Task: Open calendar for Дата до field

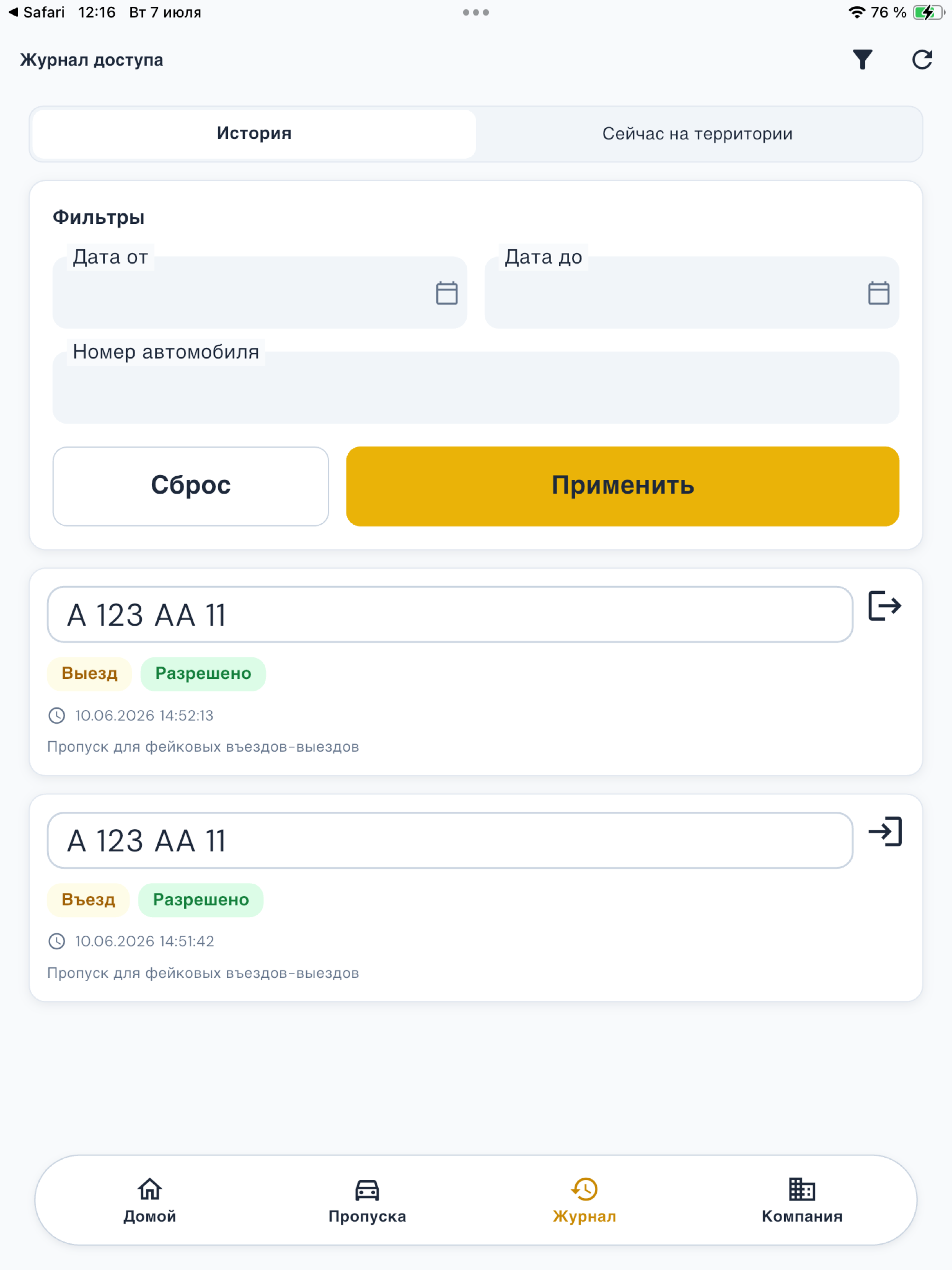Action: point(879,293)
